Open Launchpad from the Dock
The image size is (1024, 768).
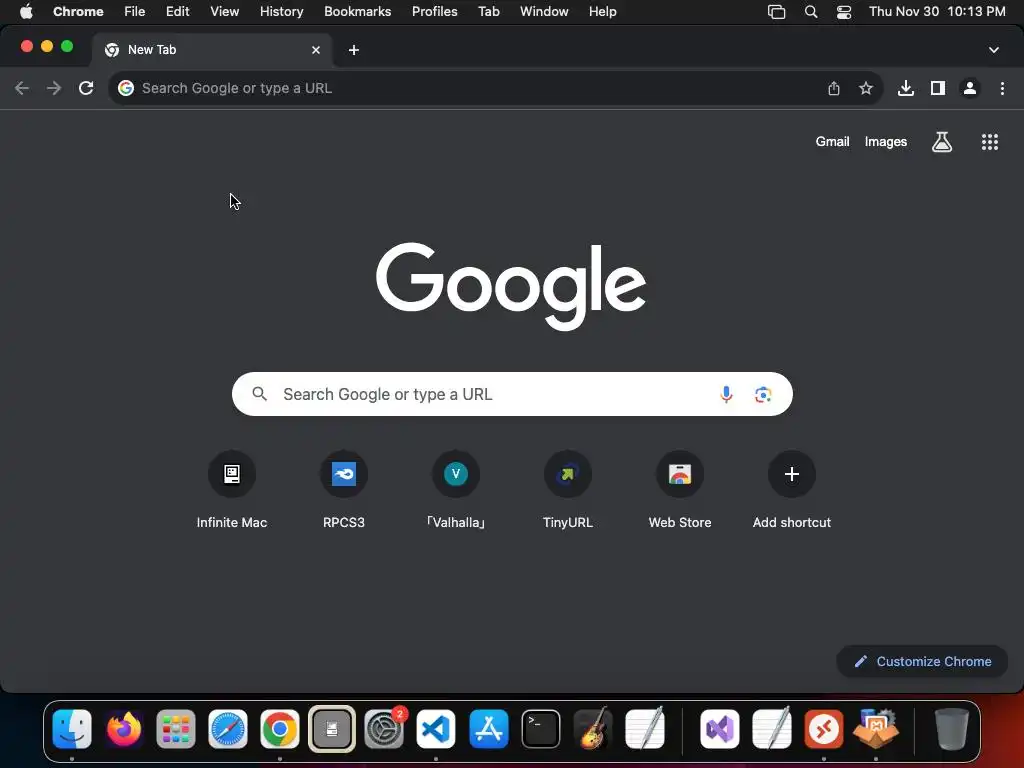(x=176, y=729)
